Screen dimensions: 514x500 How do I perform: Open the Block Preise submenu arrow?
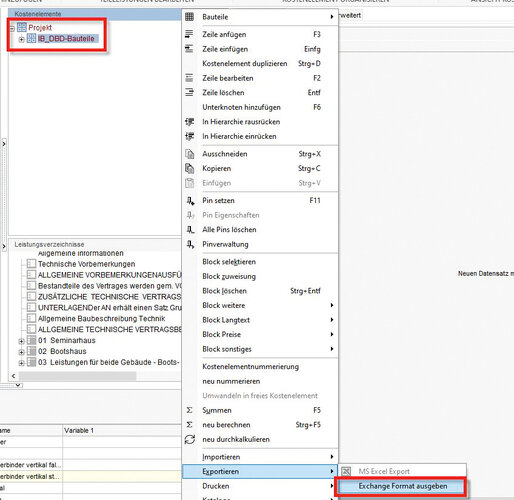point(332,334)
